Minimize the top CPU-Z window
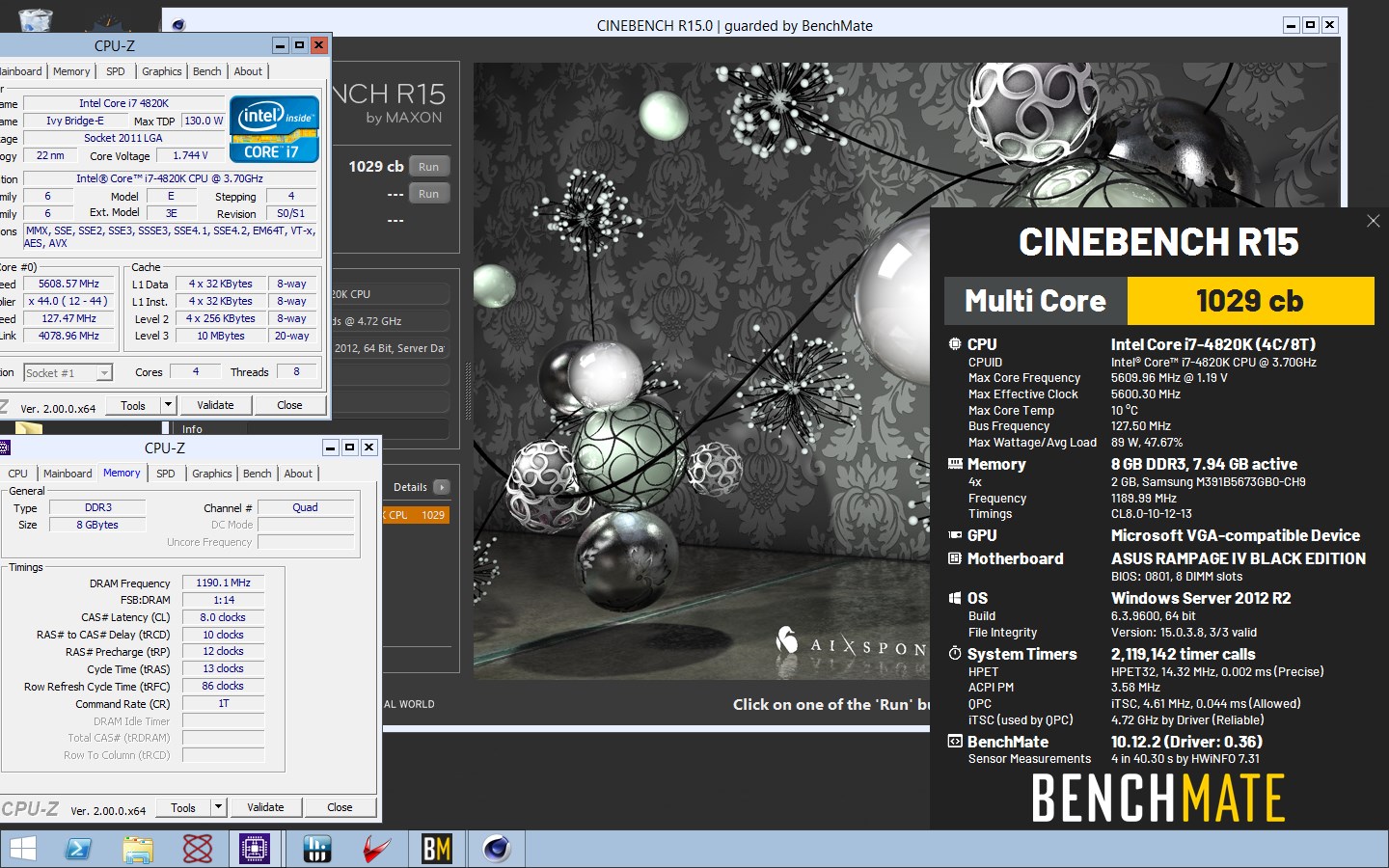Viewport: 1389px width, 868px height. pyautogui.click(x=281, y=45)
